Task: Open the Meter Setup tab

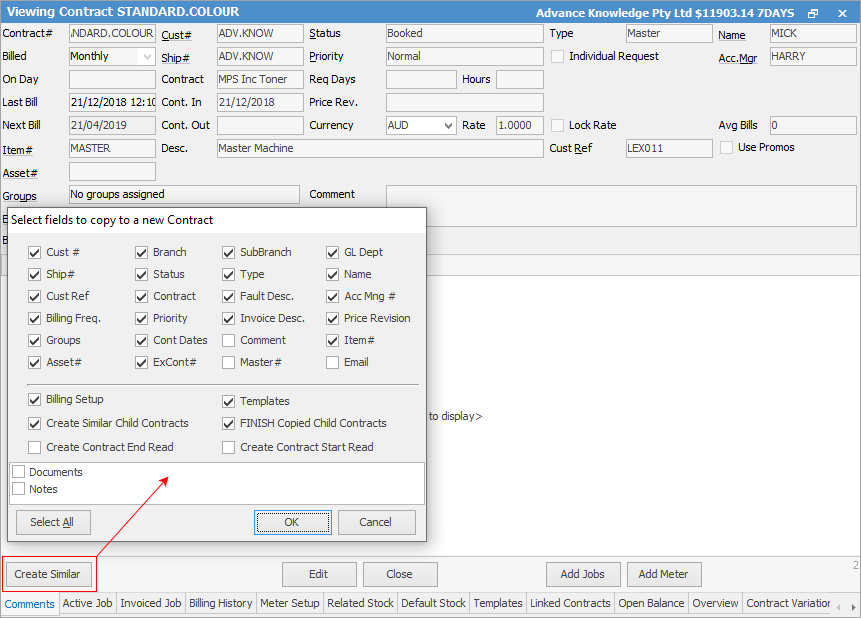Action: coord(289,603)
